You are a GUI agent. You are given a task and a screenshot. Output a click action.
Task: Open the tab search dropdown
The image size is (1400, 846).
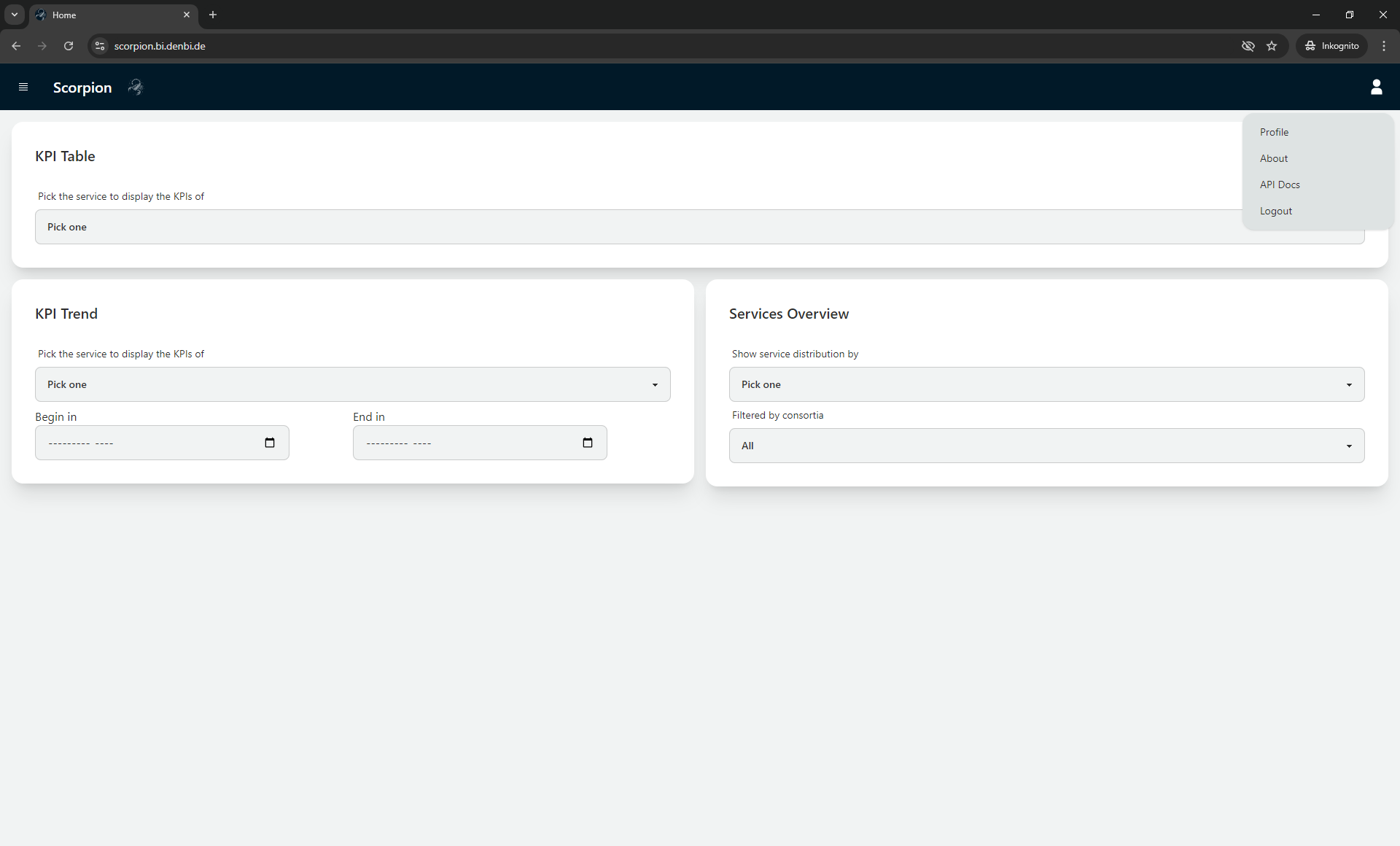coord(15,15)
